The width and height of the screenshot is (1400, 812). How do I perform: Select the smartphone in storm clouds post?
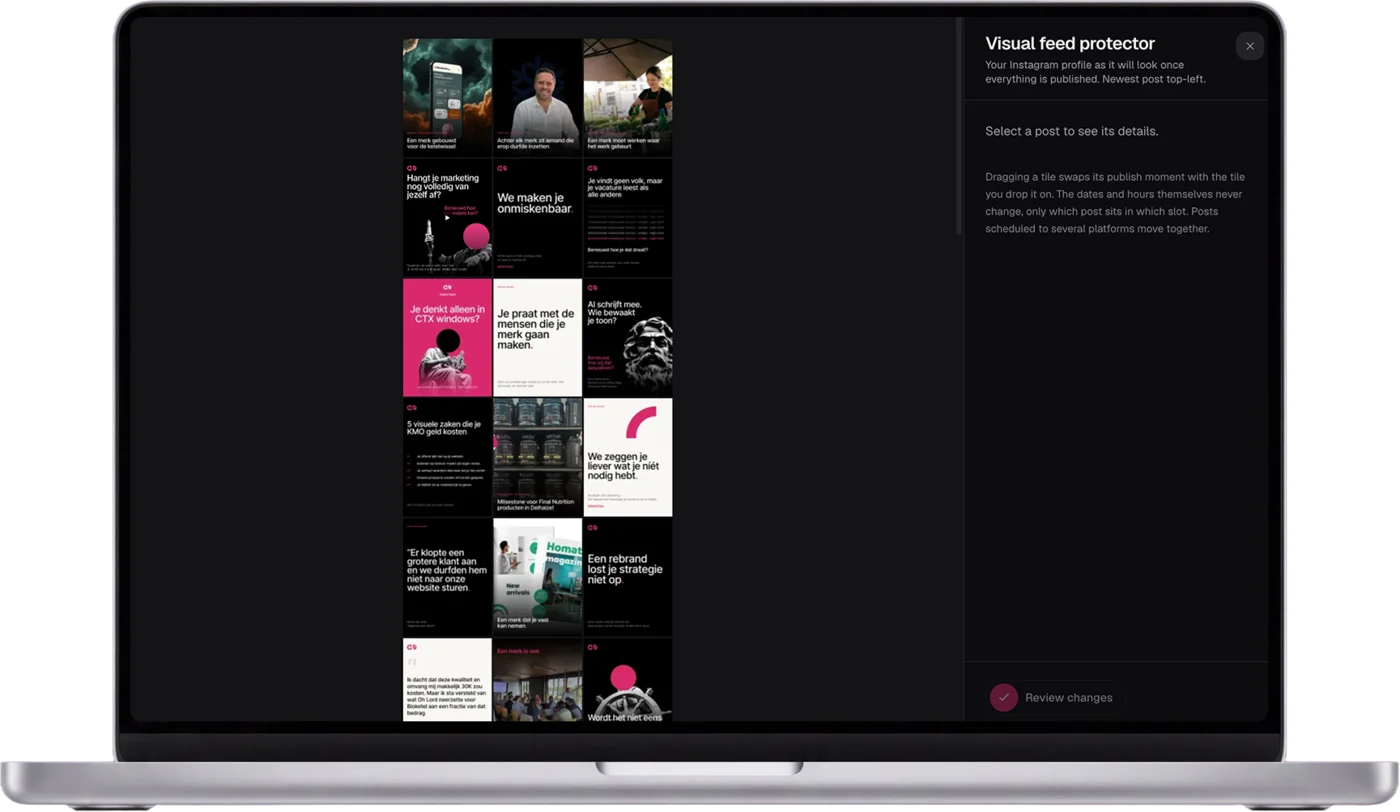click(x=447, y=97)
